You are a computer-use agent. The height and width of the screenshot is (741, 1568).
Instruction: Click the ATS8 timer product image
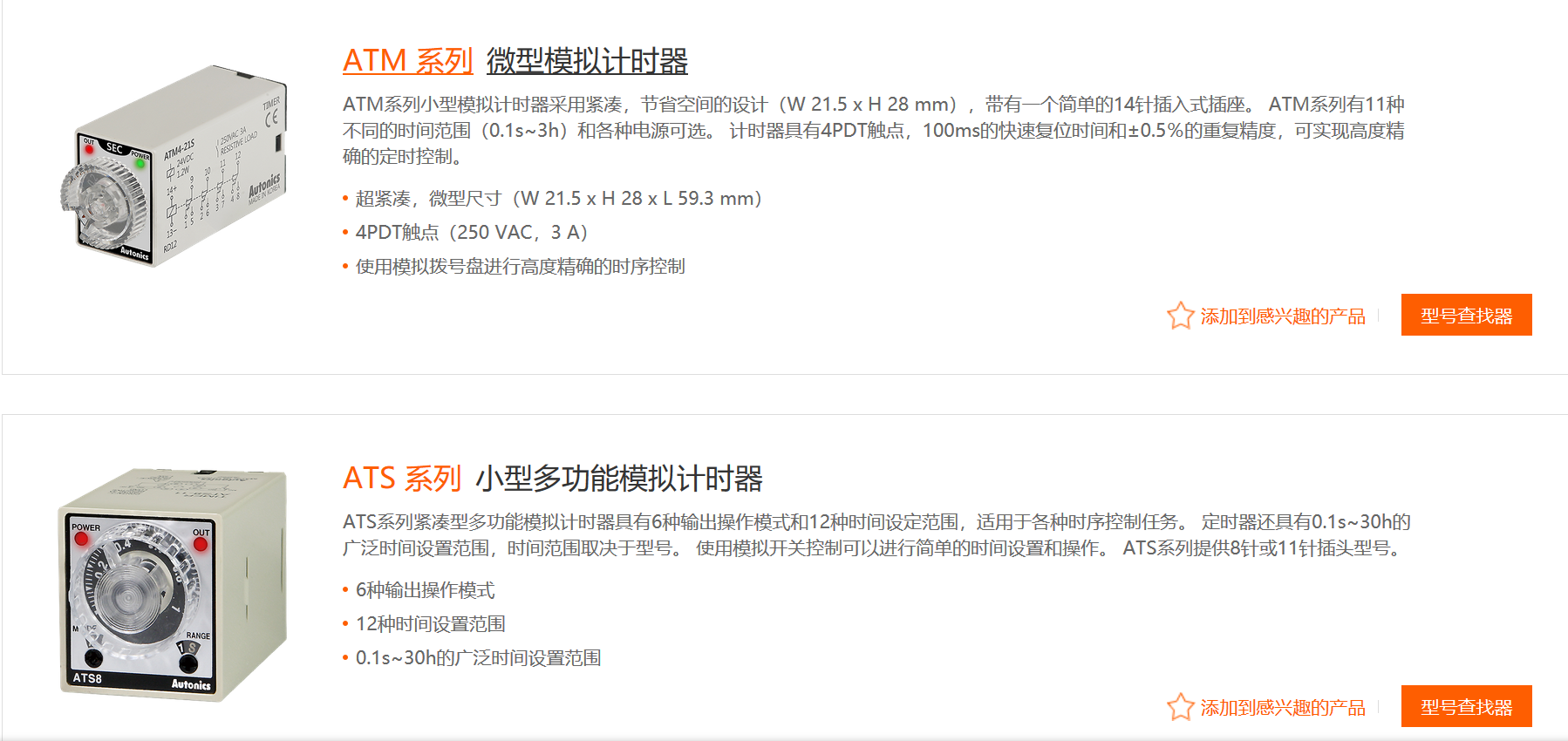click(173, 584)
